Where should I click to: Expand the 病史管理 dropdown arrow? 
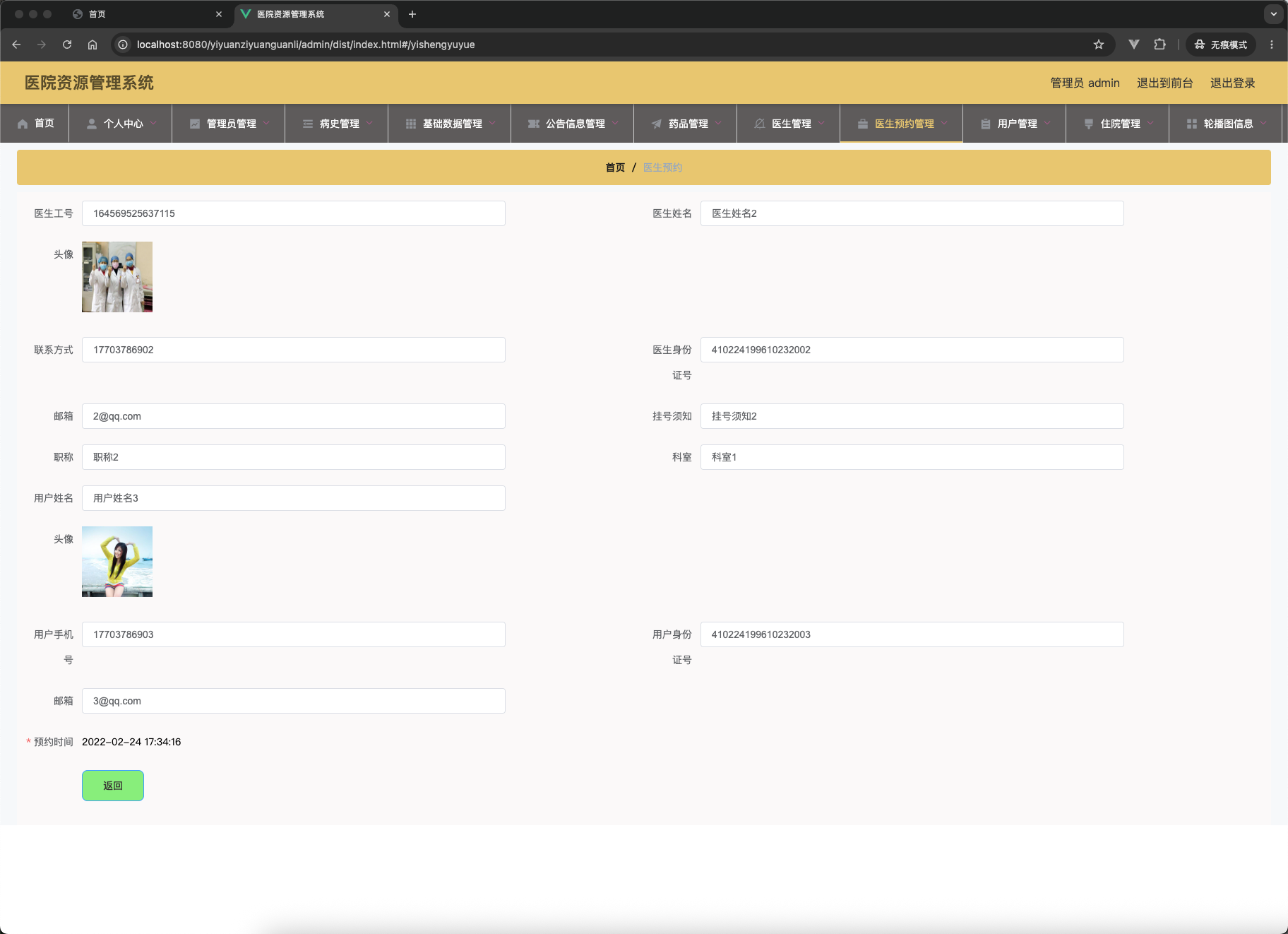coord(369,123)
